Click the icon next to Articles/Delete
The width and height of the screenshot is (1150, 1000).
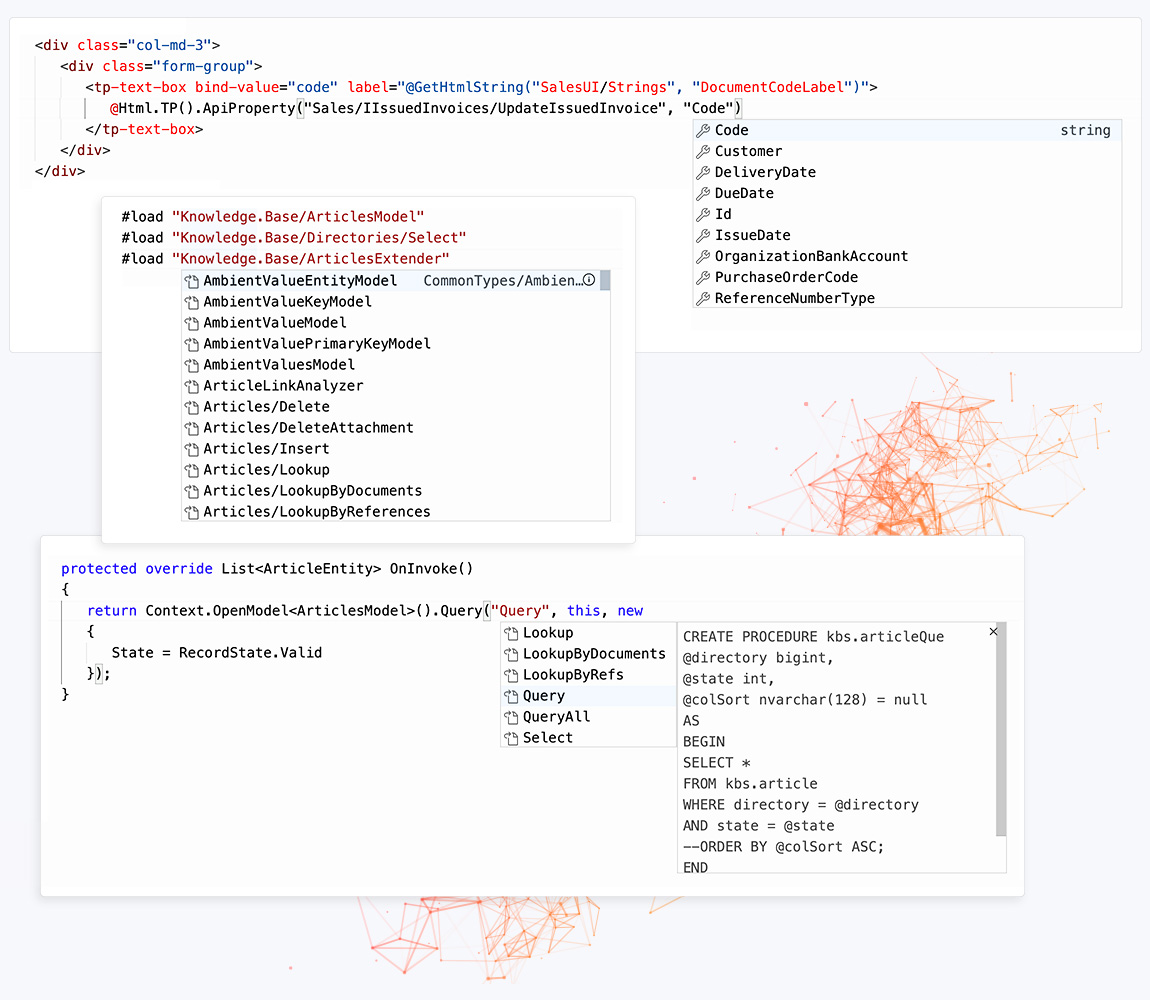[192, 407]
